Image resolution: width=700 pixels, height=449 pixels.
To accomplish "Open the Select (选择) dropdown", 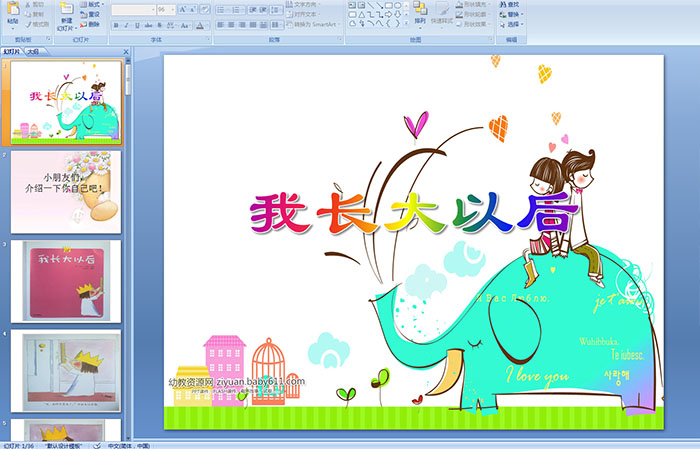I will (512, 24).
